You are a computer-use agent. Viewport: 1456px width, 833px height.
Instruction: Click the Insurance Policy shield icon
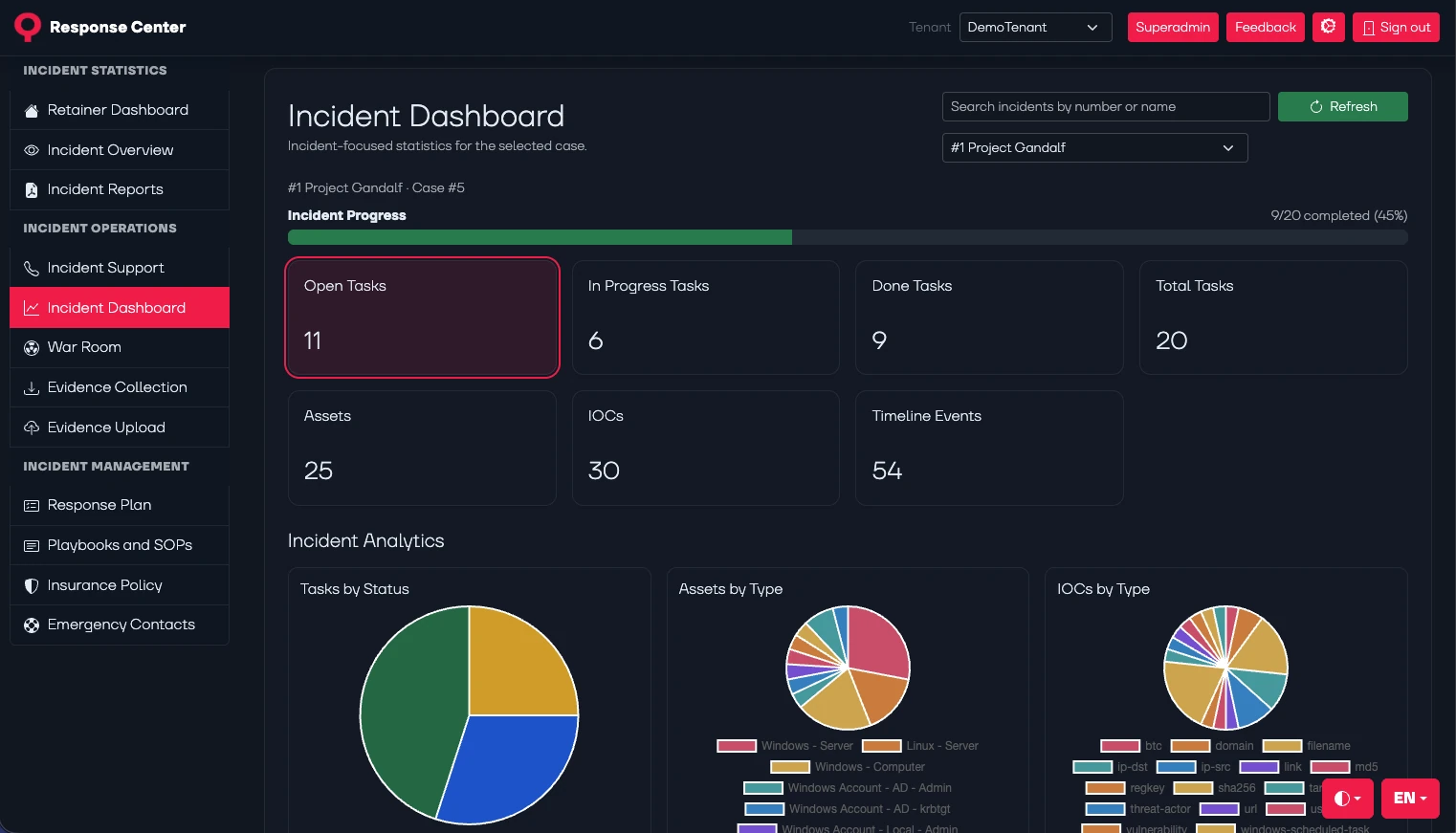click(x=32, y=585)
